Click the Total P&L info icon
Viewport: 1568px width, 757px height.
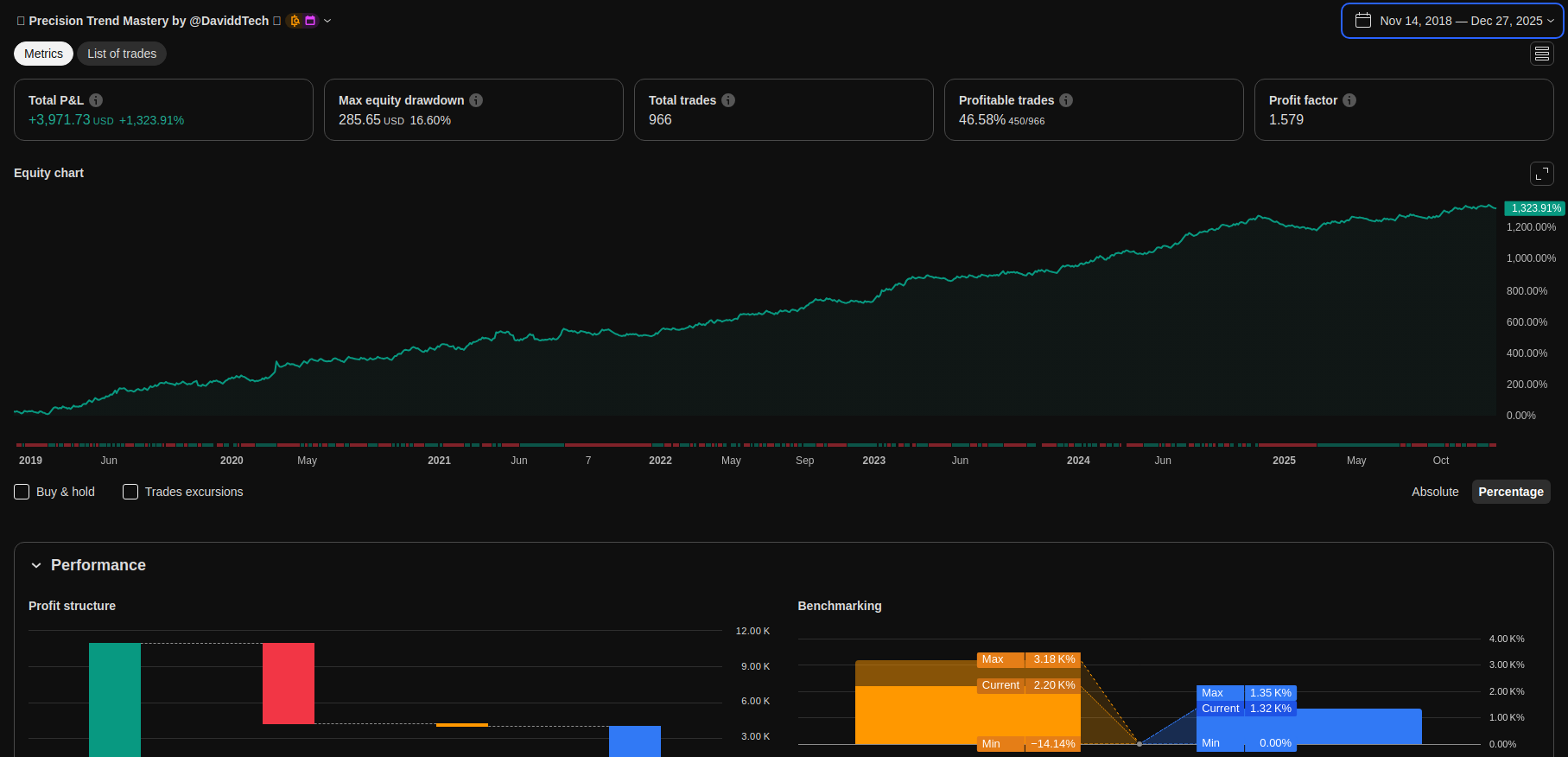click(96, 100)
